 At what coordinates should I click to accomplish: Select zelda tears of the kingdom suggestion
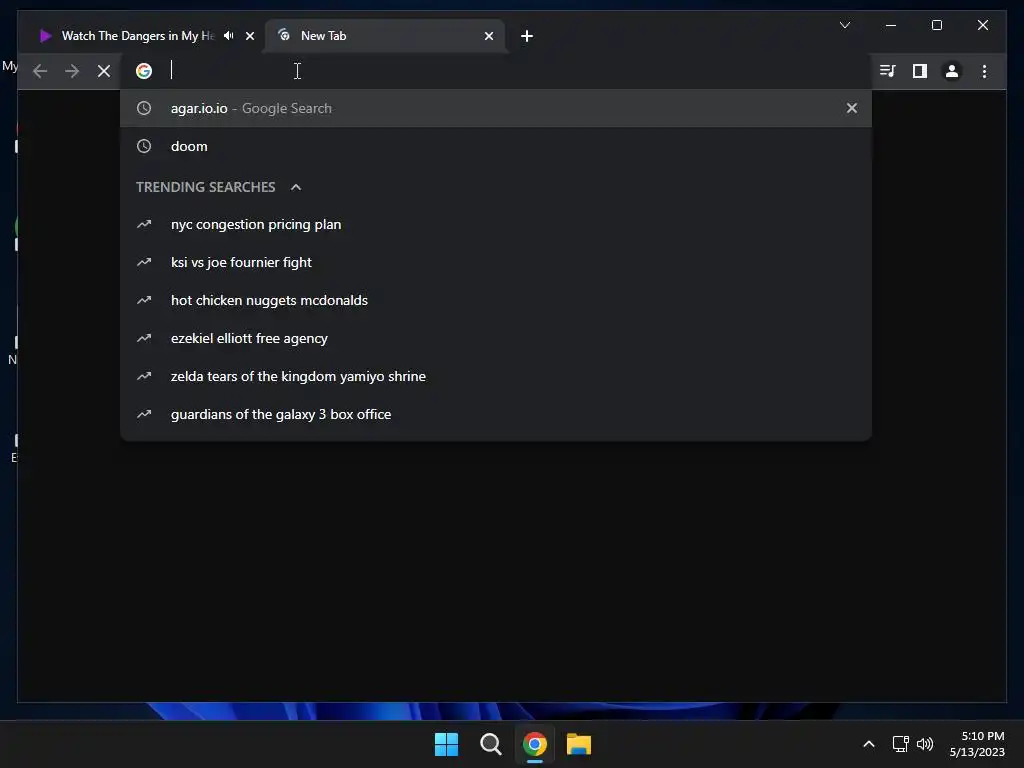496,376
